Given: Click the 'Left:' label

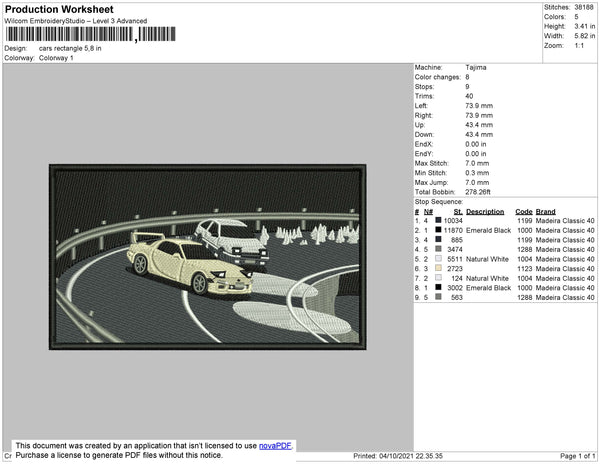Looking at the screenshot, I should tap(421, 106).
